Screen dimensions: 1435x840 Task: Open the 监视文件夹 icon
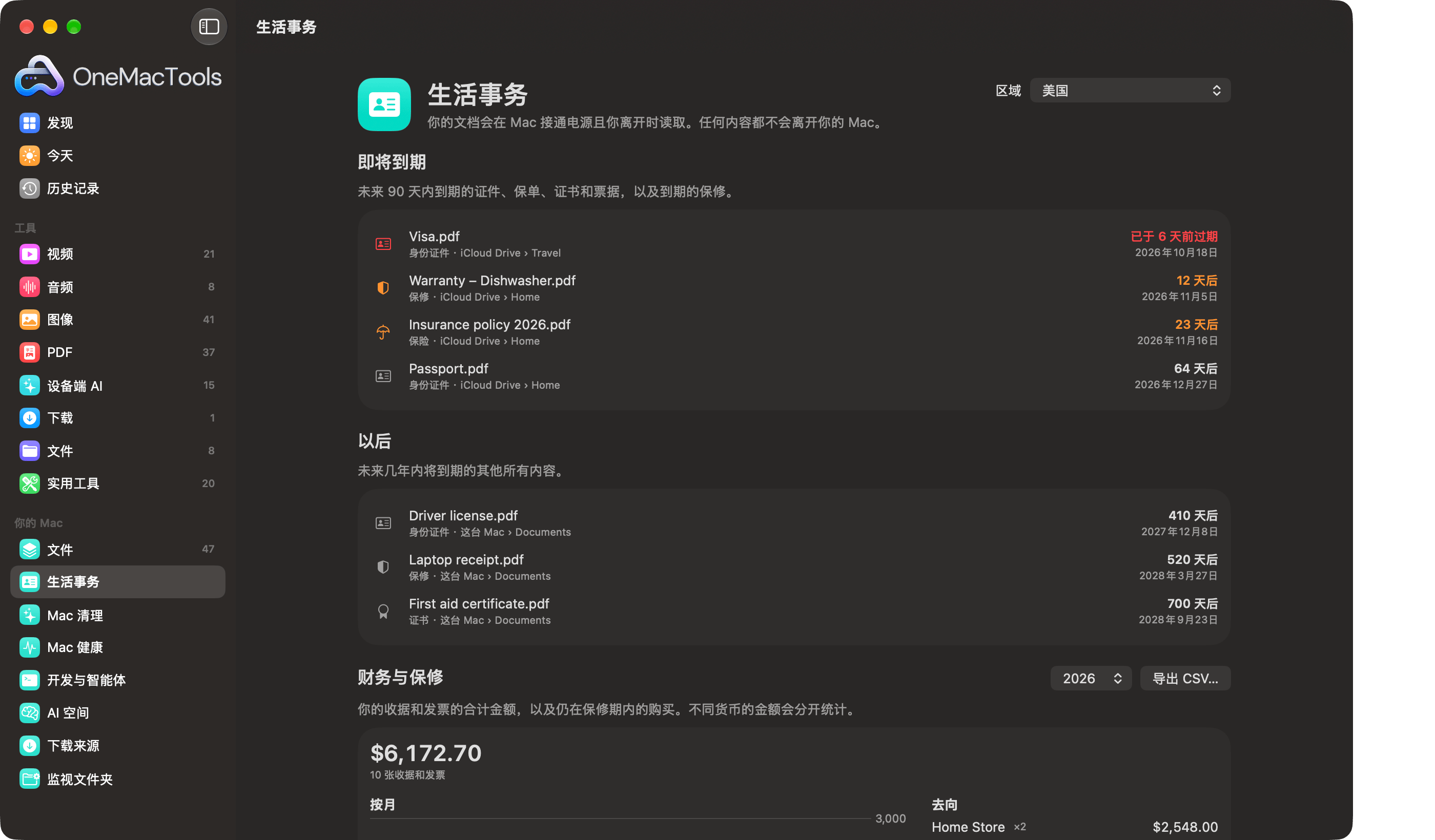pyautogui.click(x=30, y=779)
